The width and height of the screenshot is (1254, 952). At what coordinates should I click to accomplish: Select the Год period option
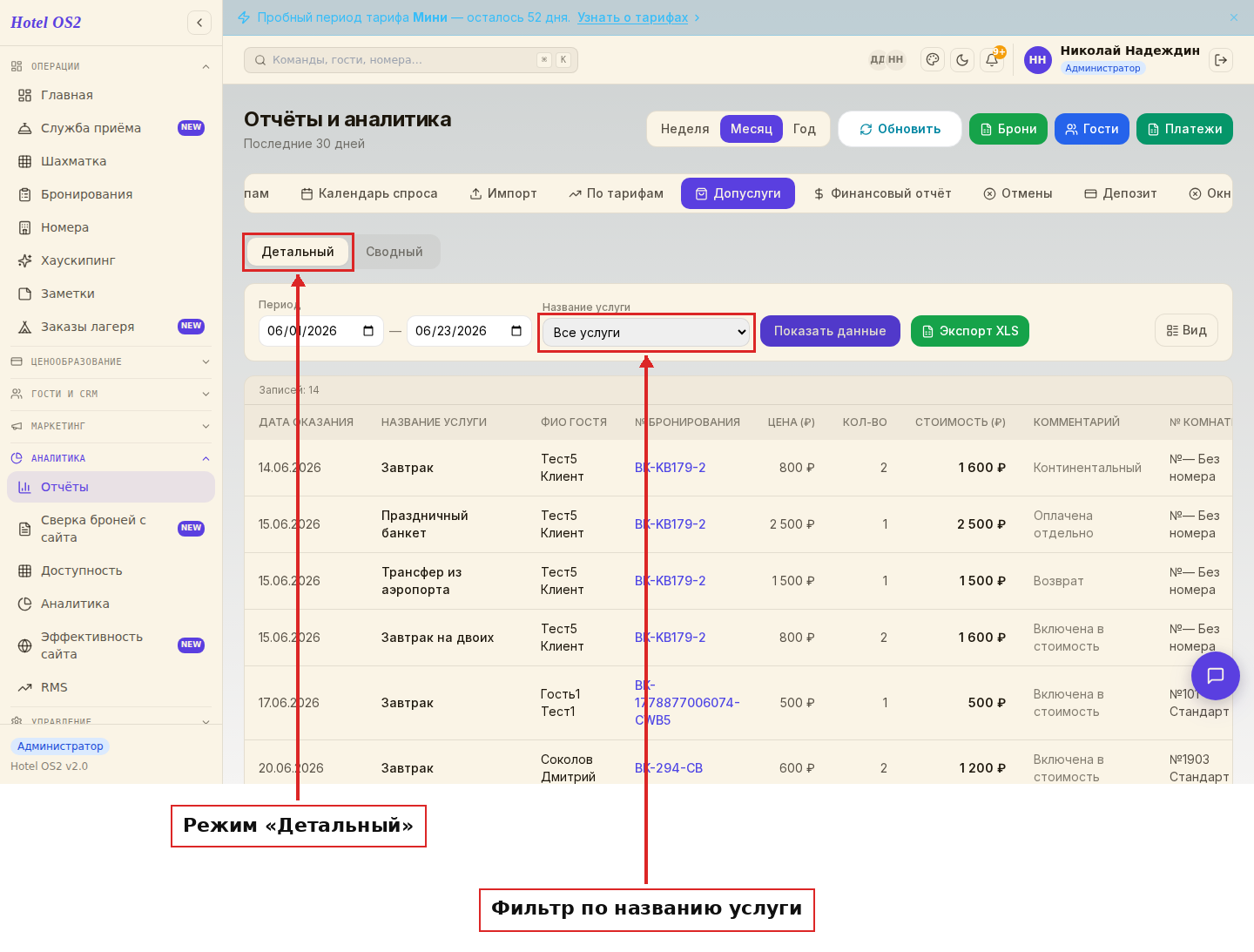(x=805, y=129)
